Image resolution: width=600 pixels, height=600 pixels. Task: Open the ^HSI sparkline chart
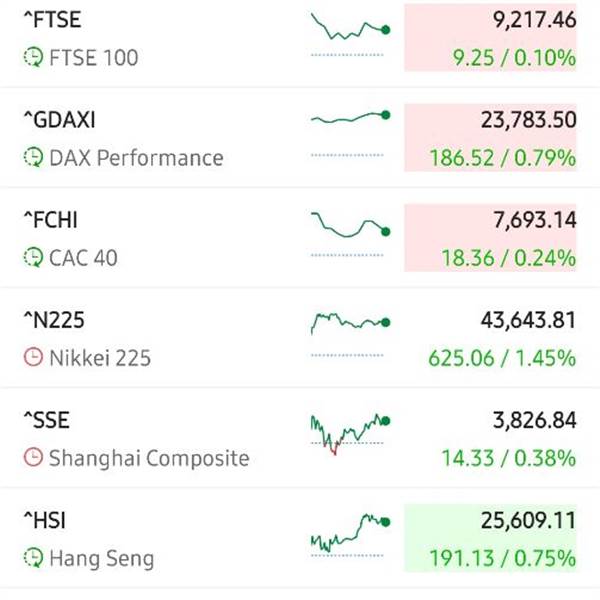click(x=350, y=535)
